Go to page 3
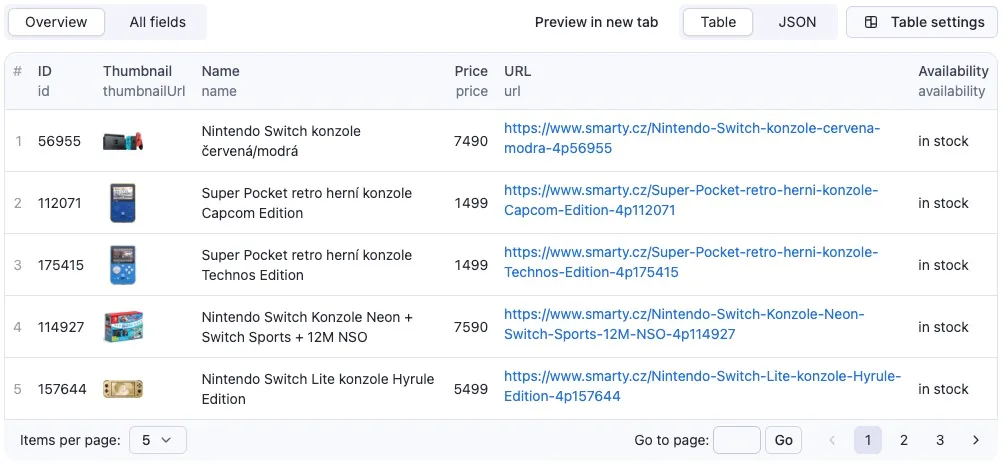1004x465 pixels. tap(939, 440)
